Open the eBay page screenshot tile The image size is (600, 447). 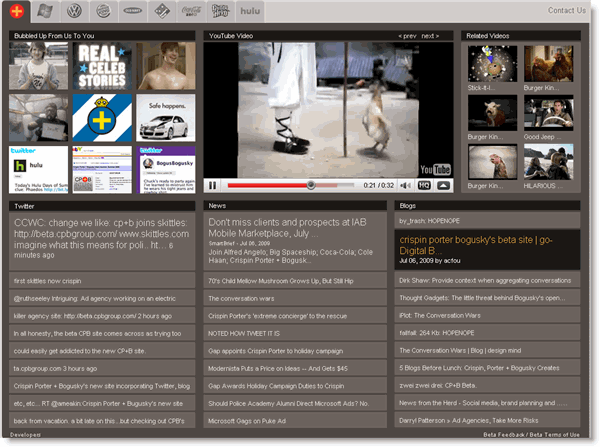tap(102, 170)
